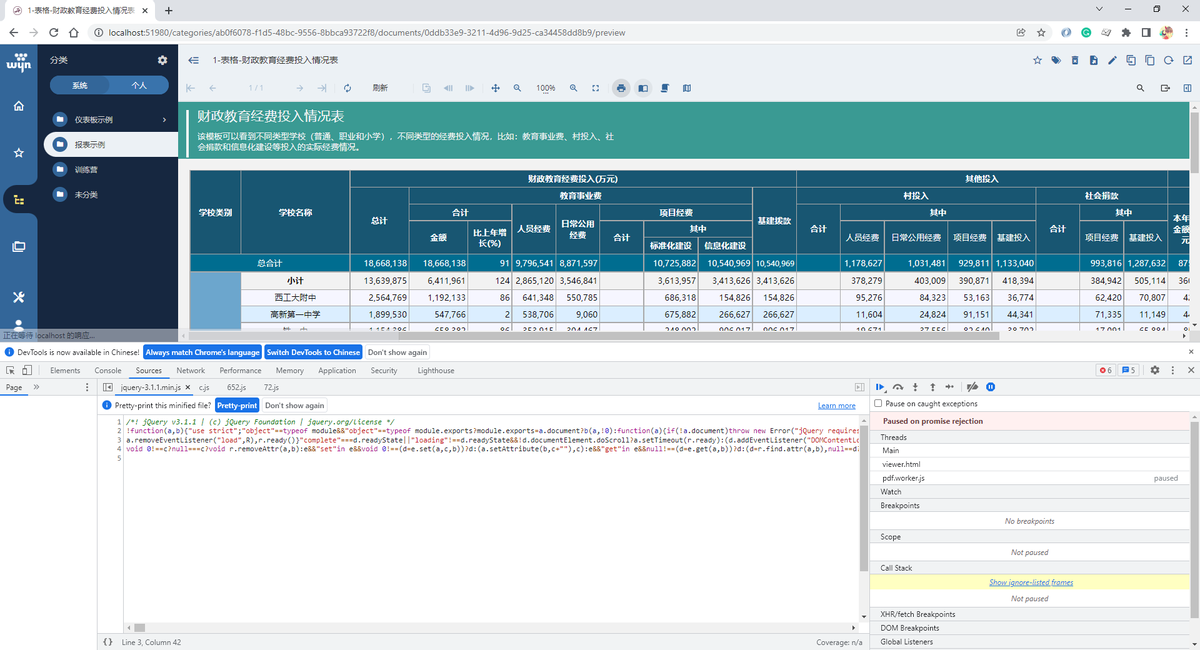Viewport: 1200px width, 650px height.
Task: Click the Wyn home icon in sidebar
Action: coord(18,106)
